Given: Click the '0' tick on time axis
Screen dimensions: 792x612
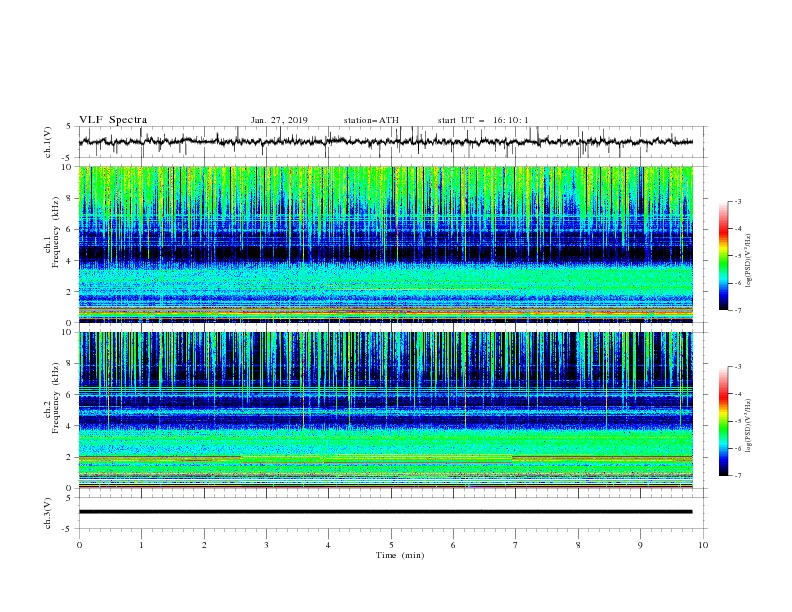Looking at the screenshot, I should pos(79,545).
